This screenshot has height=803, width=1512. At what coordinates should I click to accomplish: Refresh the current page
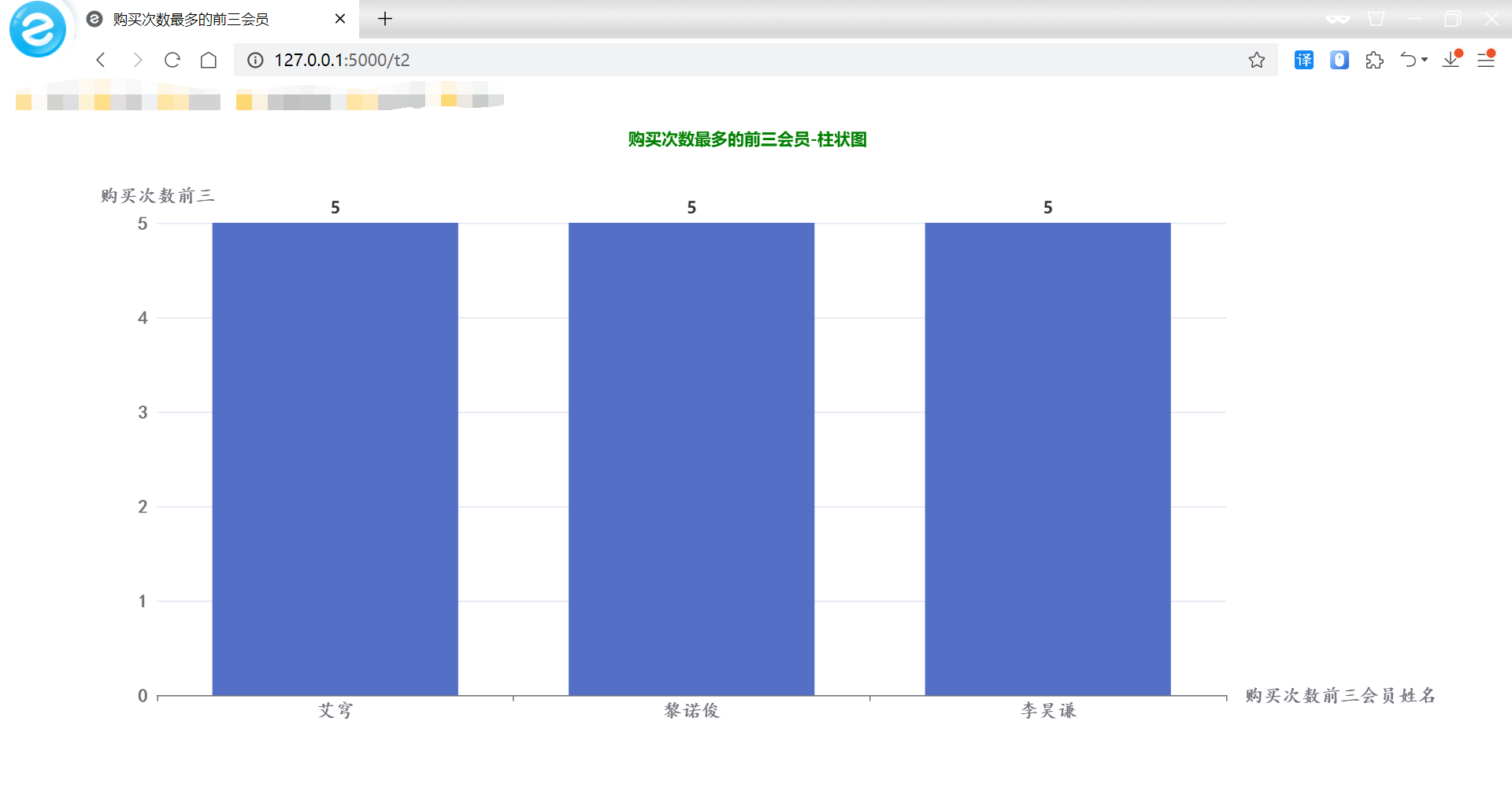pos(172,59)
